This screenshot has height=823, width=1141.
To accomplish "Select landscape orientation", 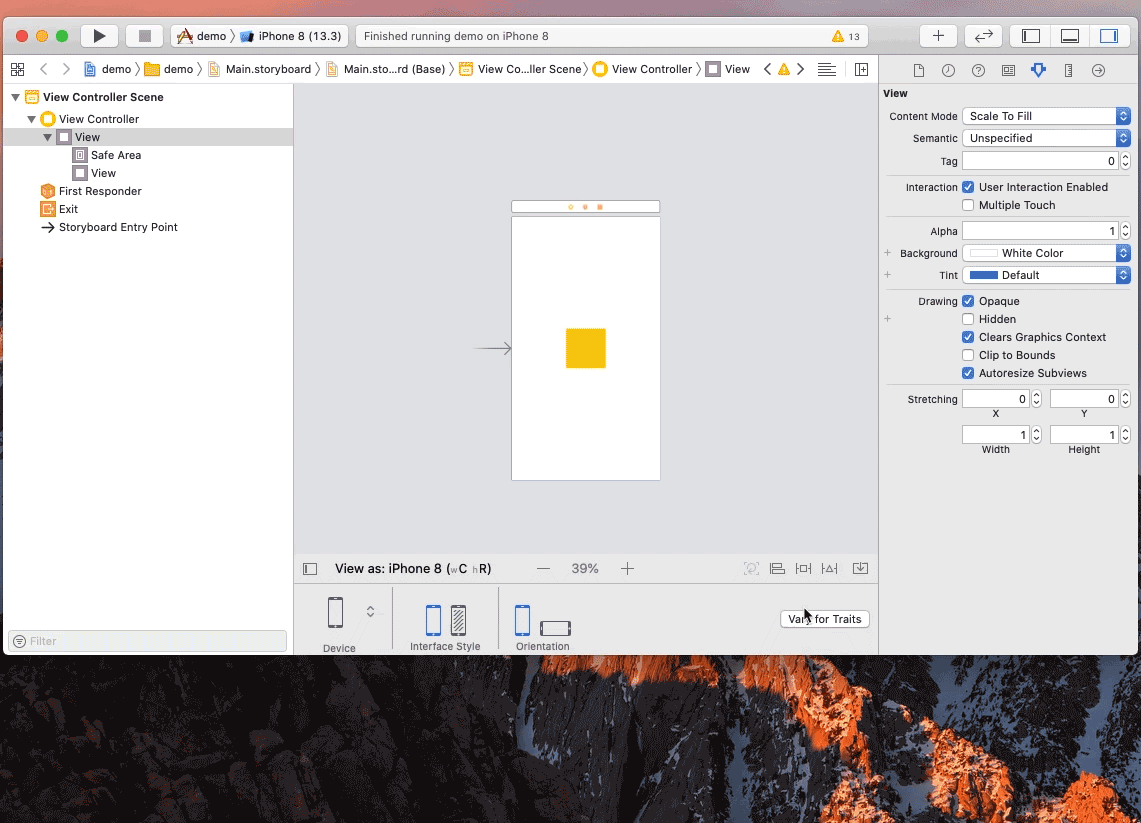I will pos(555,628).
